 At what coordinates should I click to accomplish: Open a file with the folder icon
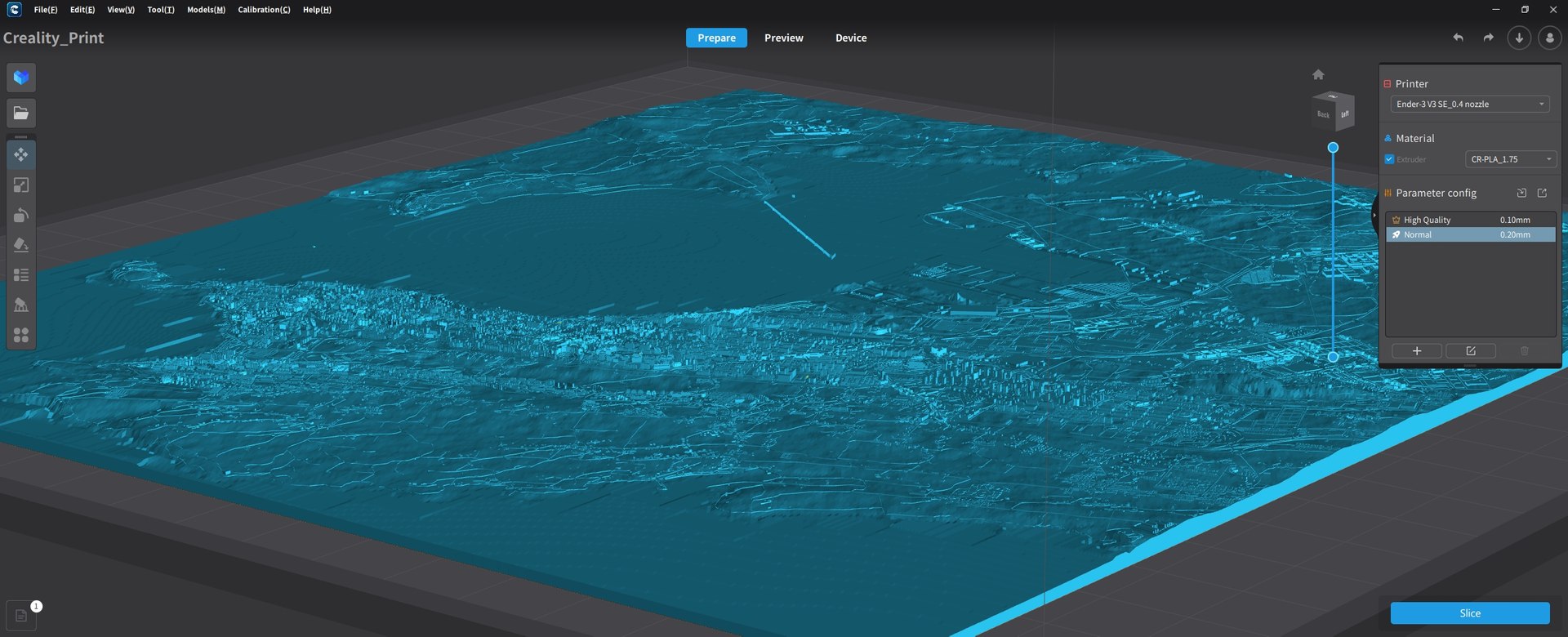coord(21,113)
